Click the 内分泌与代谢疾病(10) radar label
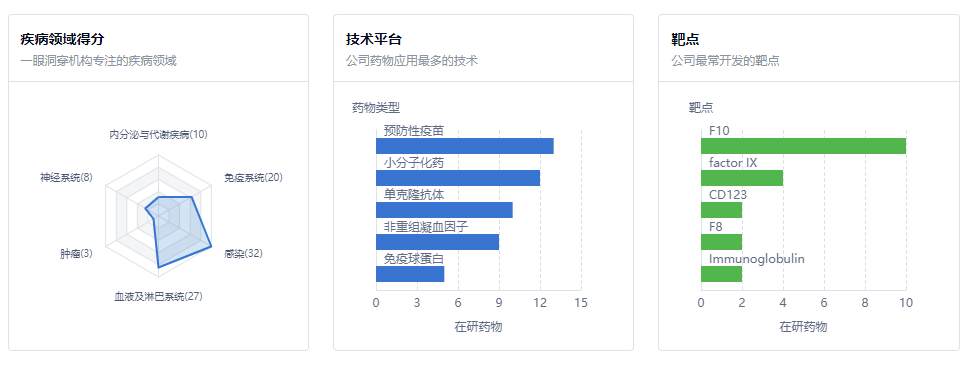The height and width of the screenshot is (366, 970). [158, 134]
